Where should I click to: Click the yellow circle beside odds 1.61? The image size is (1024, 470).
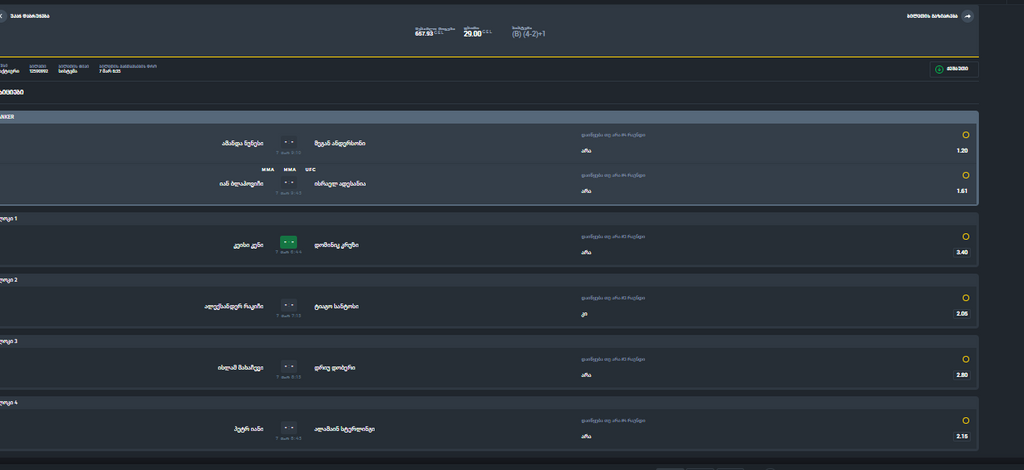(x=965, y=175)
